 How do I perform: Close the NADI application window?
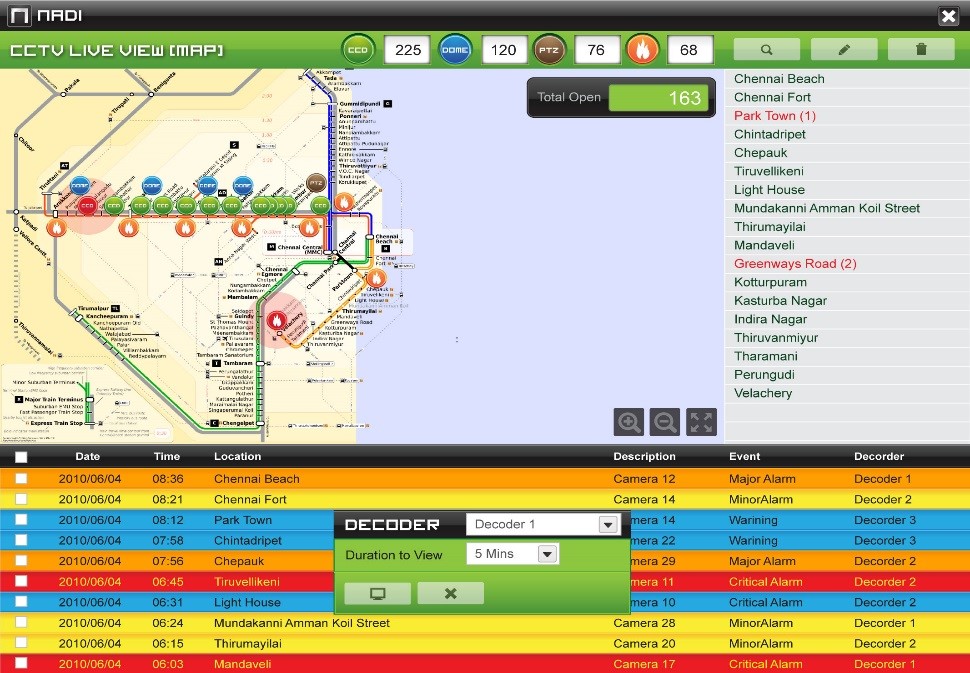click(948, 16)
